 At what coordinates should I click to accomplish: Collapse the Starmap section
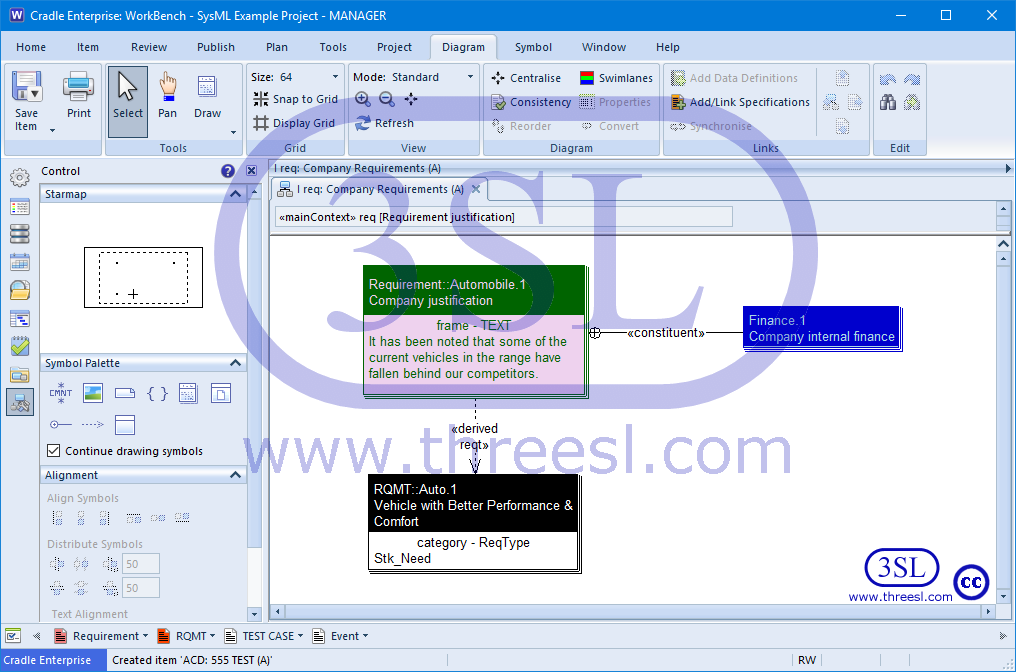pyautogui.click(x=235, y=194)
